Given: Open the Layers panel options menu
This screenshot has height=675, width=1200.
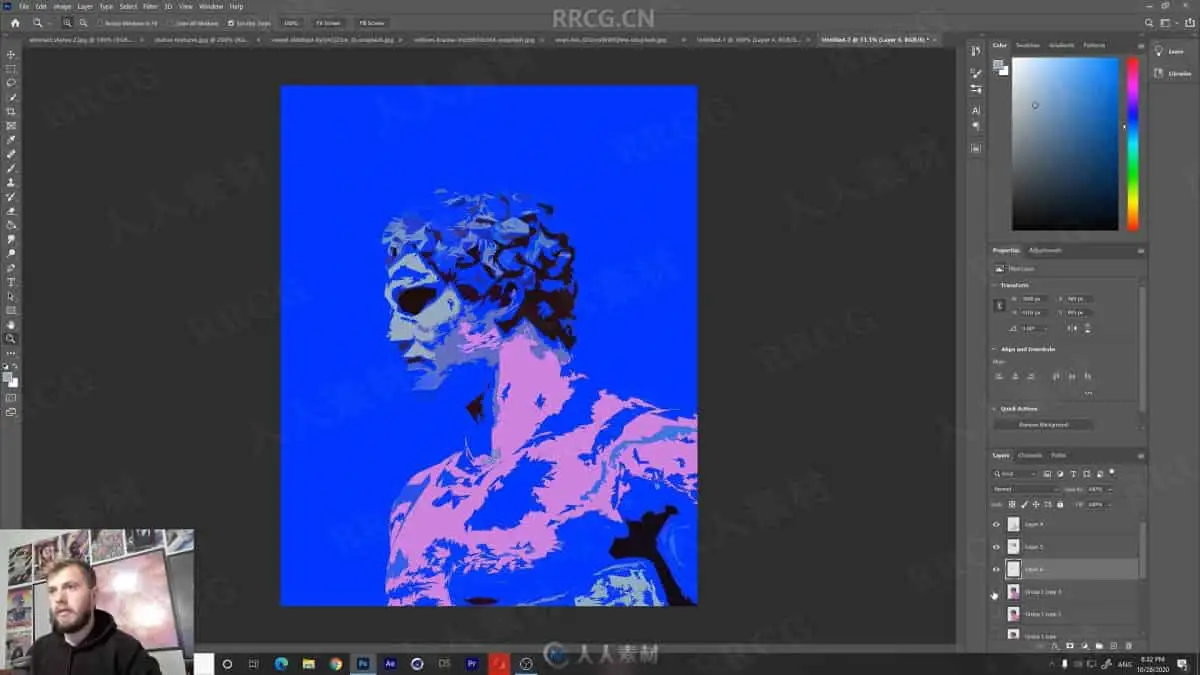Looking at the screenshot, I should click(x=1140, y=455).
